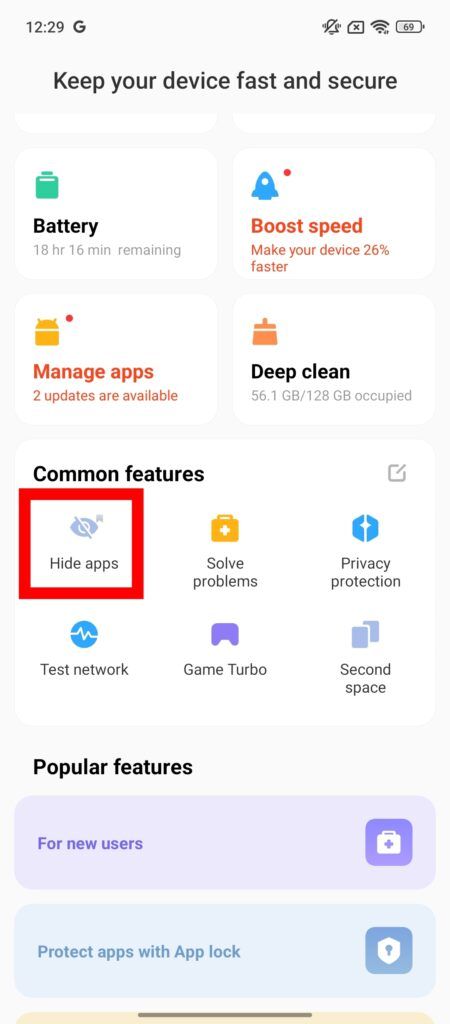
Task: Tap the Solve problems medical kit icon
Action: coord(225,528)
